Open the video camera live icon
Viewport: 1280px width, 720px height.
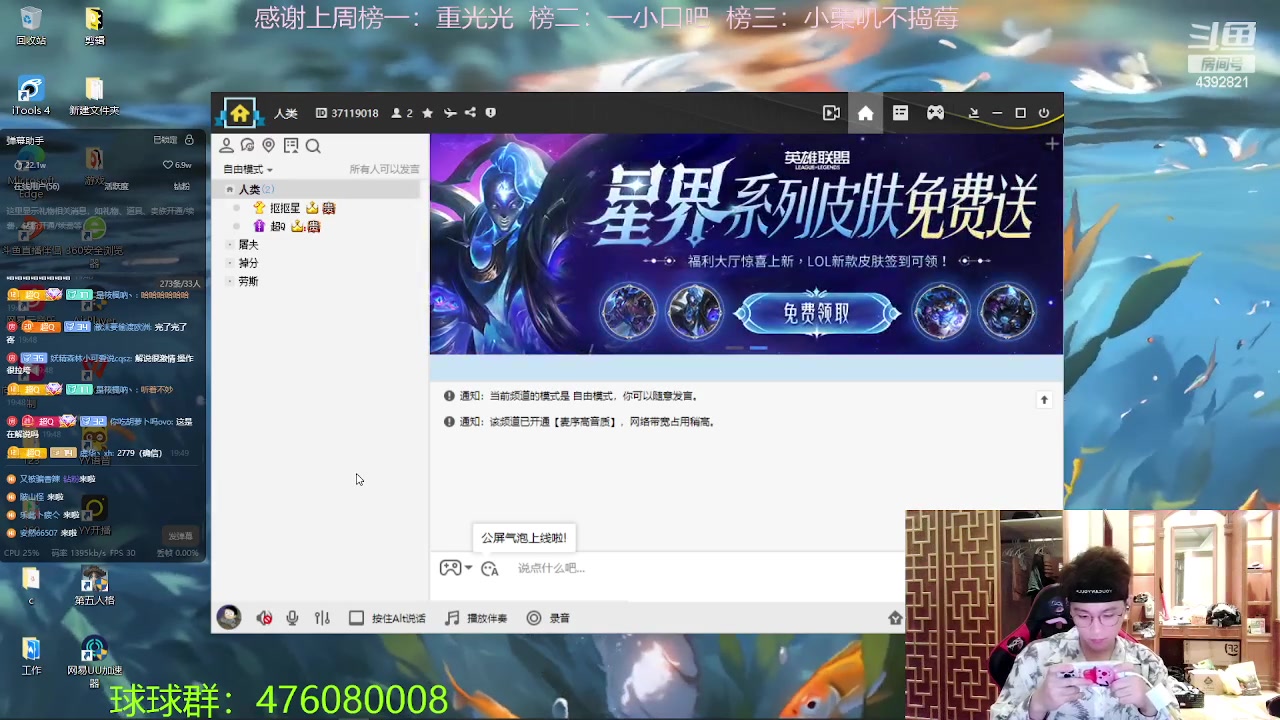[831, 113]
